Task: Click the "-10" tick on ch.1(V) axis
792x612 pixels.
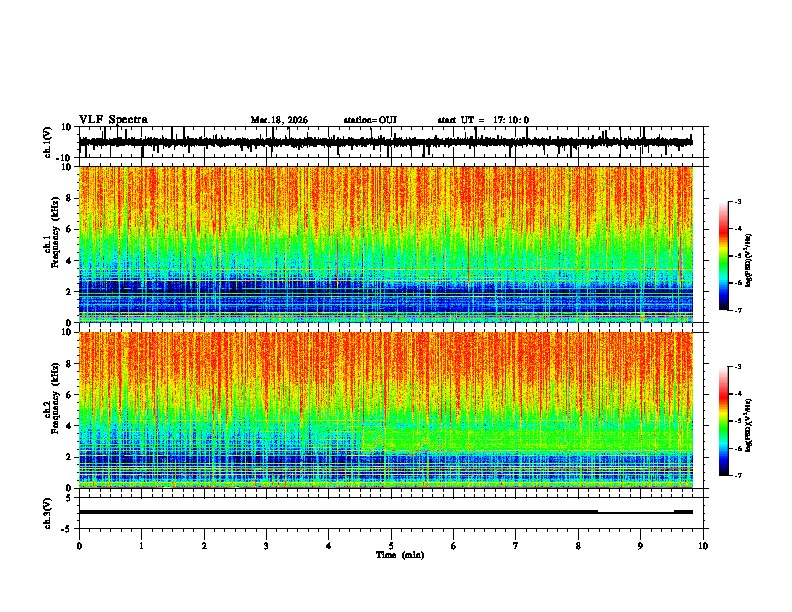Action: 65,158
